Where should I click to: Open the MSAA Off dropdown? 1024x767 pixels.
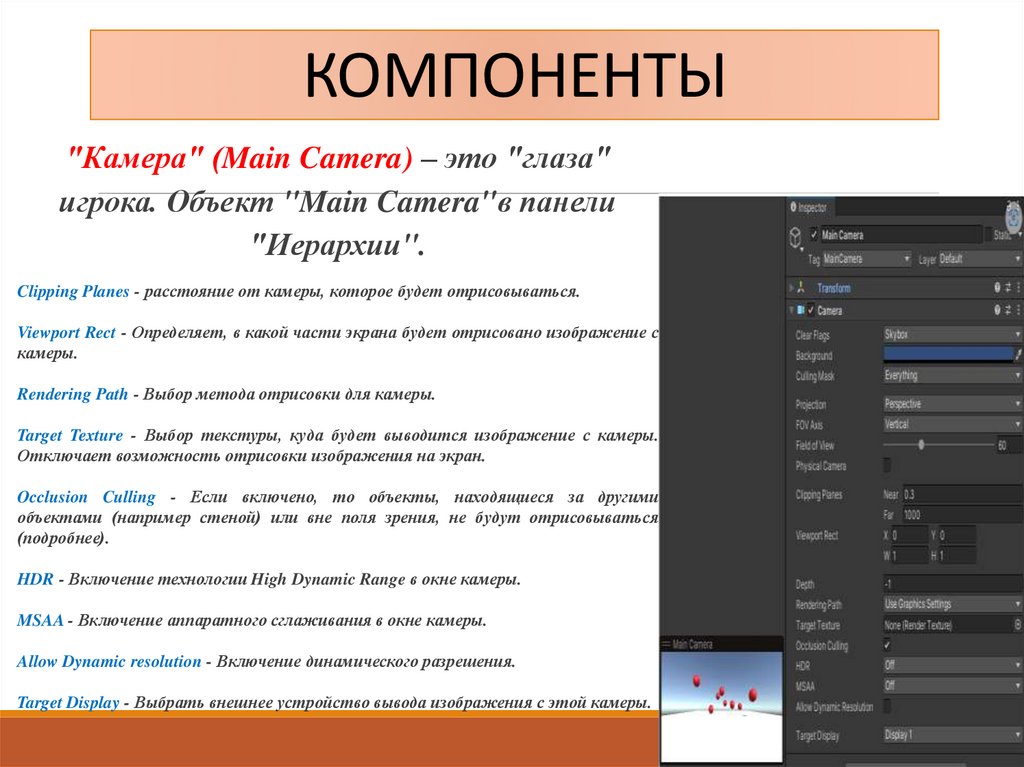tap(952, 685)
